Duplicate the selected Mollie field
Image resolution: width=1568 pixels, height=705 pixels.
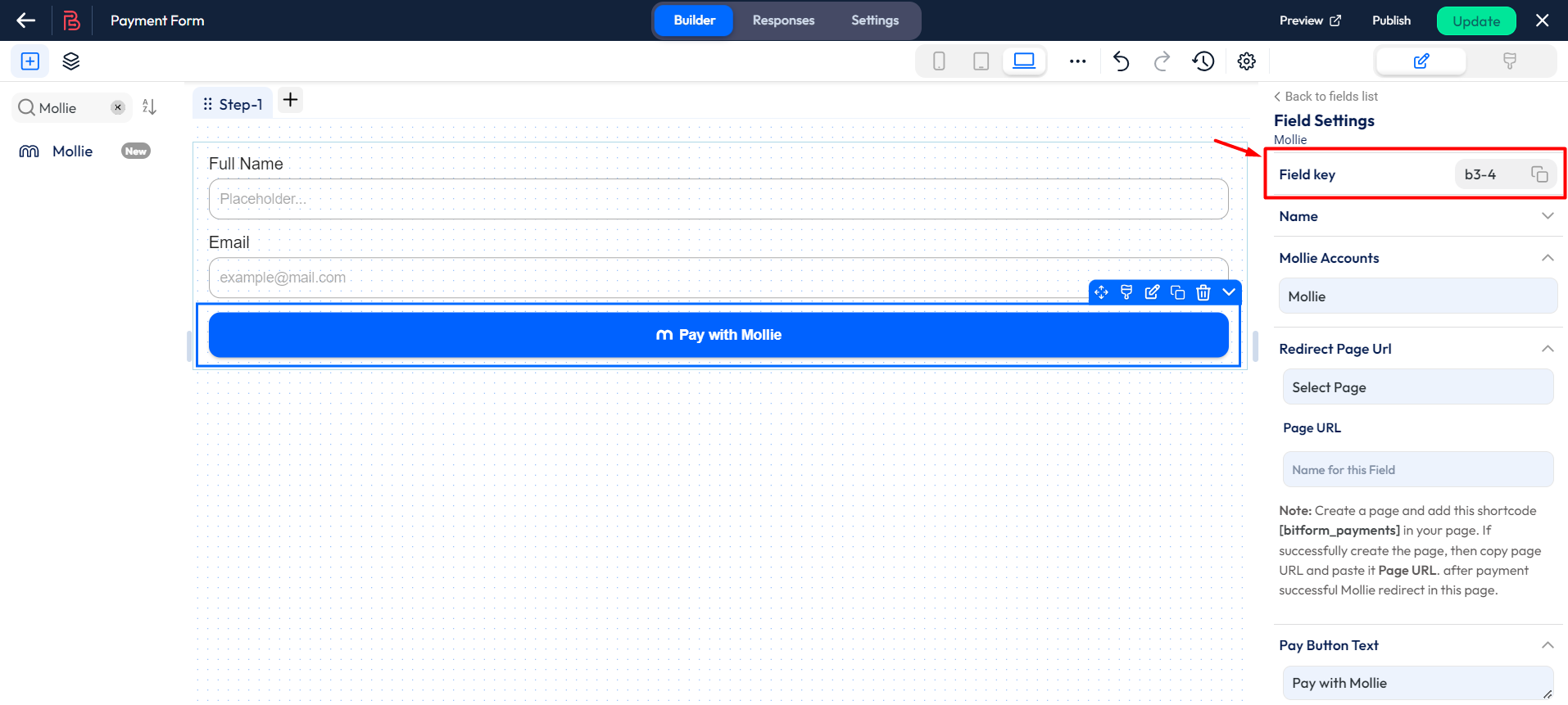click(1177, 292)
